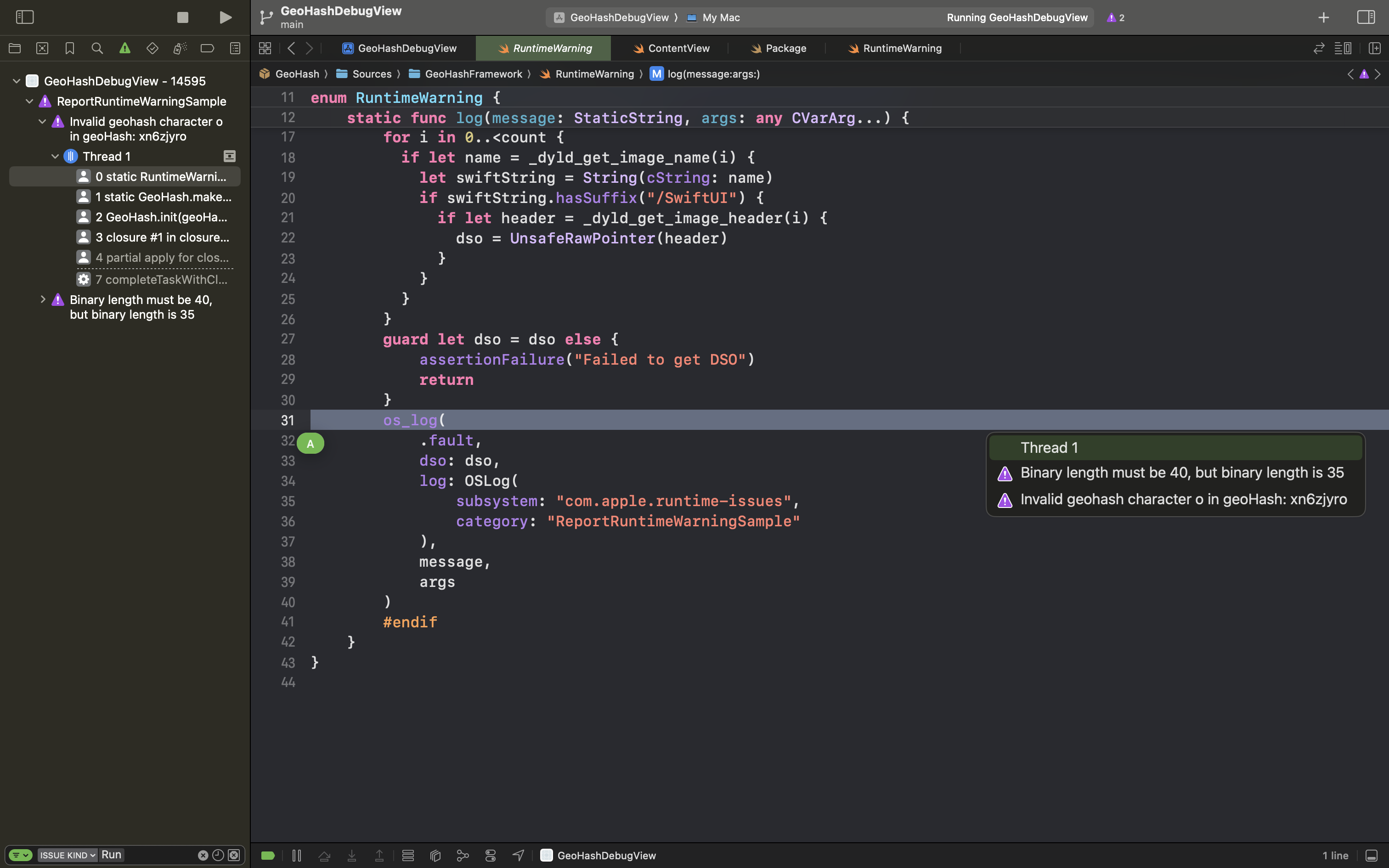
Task: Adjust editor options menu
Action: tap(1343, 48)
